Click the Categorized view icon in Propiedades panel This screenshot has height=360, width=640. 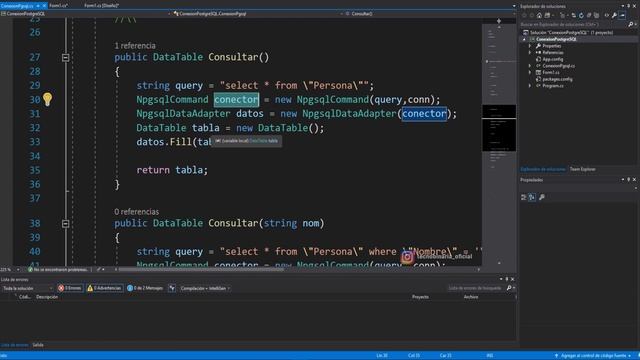point(524,198)
